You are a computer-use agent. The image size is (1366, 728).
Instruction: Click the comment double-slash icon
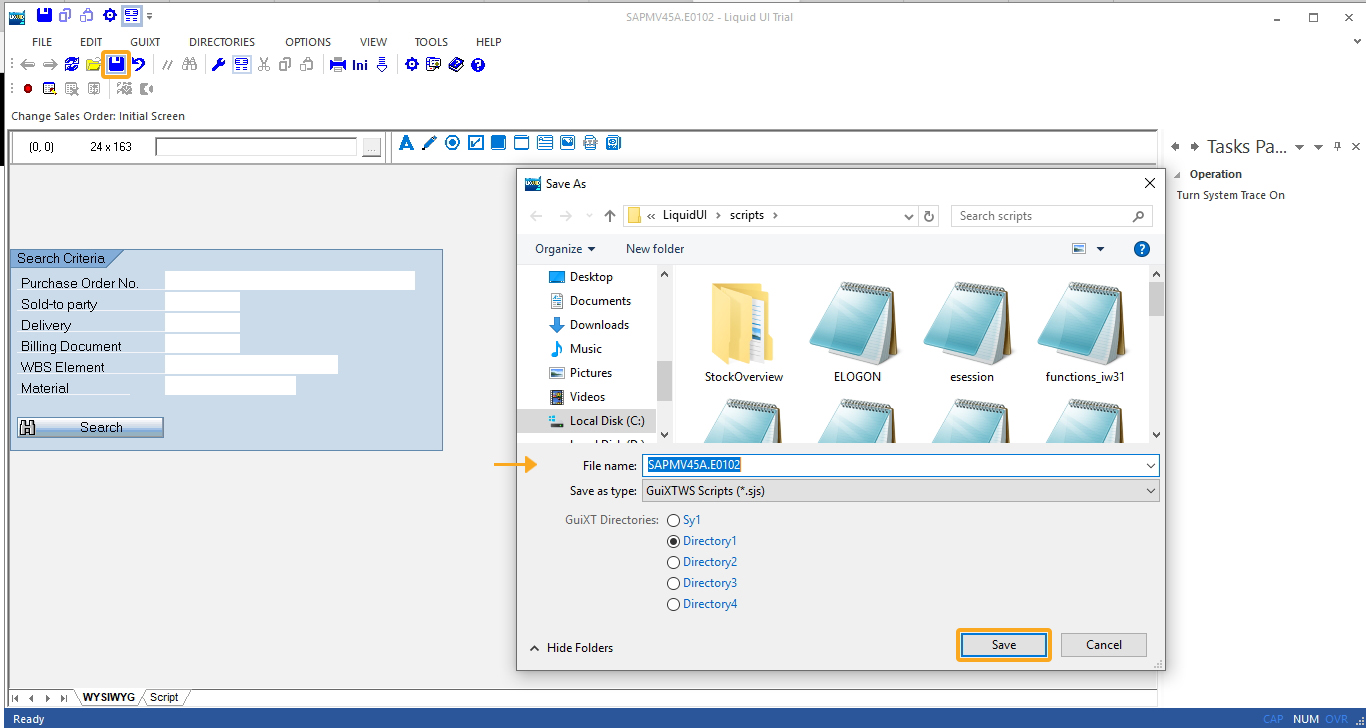[x=167, y=65]
